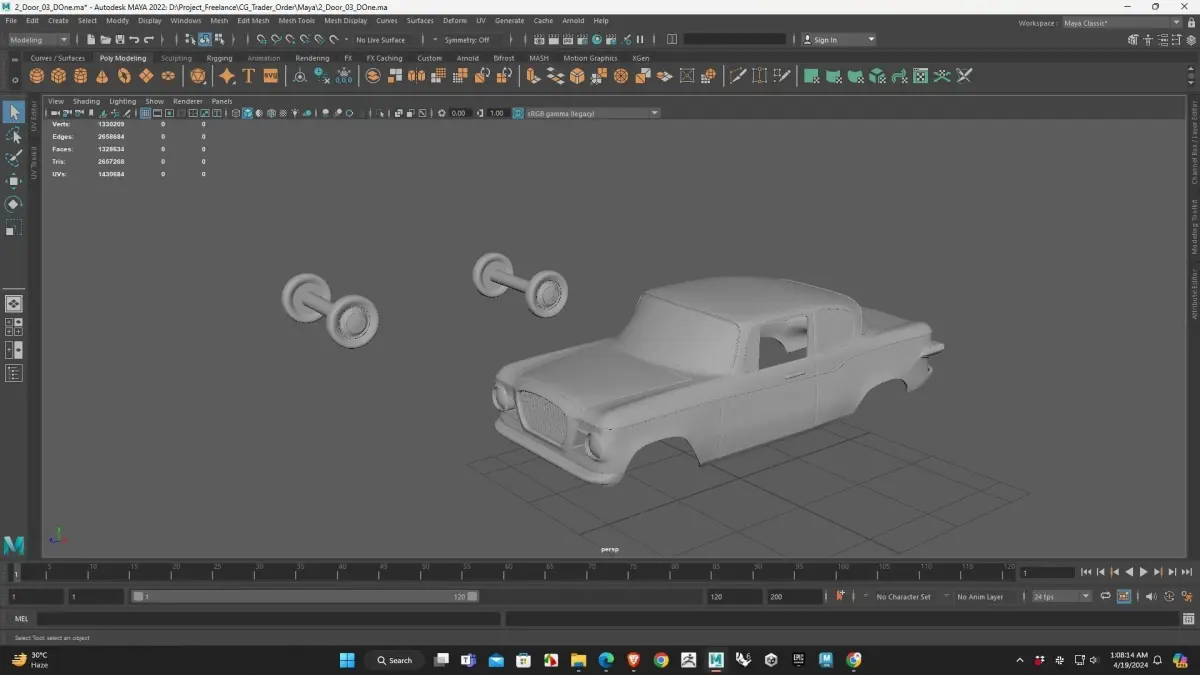Click the save scene icon
The image size is (1200, 675).
pyautogui.click(x=119, y=40)
